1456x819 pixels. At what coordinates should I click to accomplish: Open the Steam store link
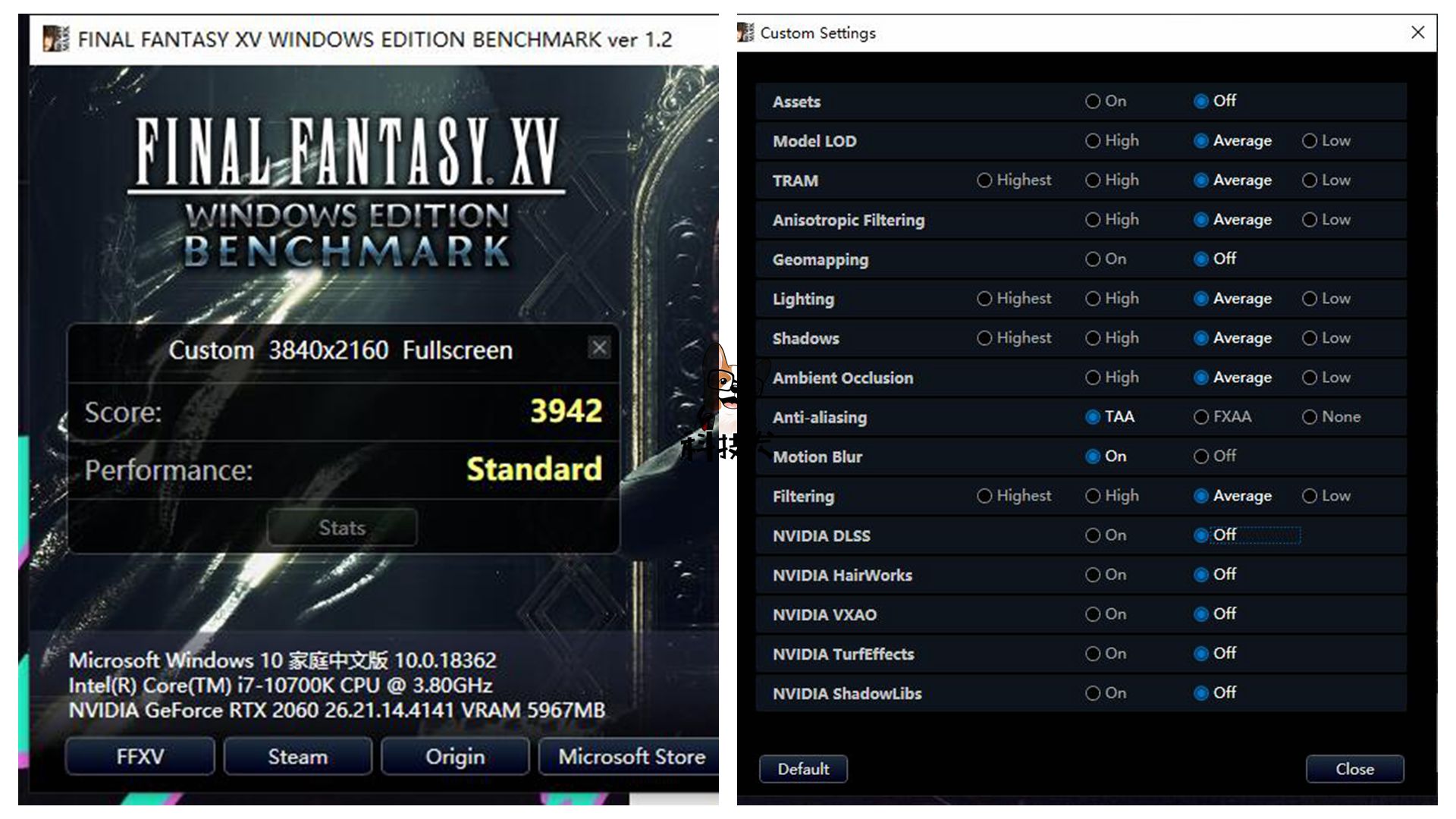pos(297,757)
